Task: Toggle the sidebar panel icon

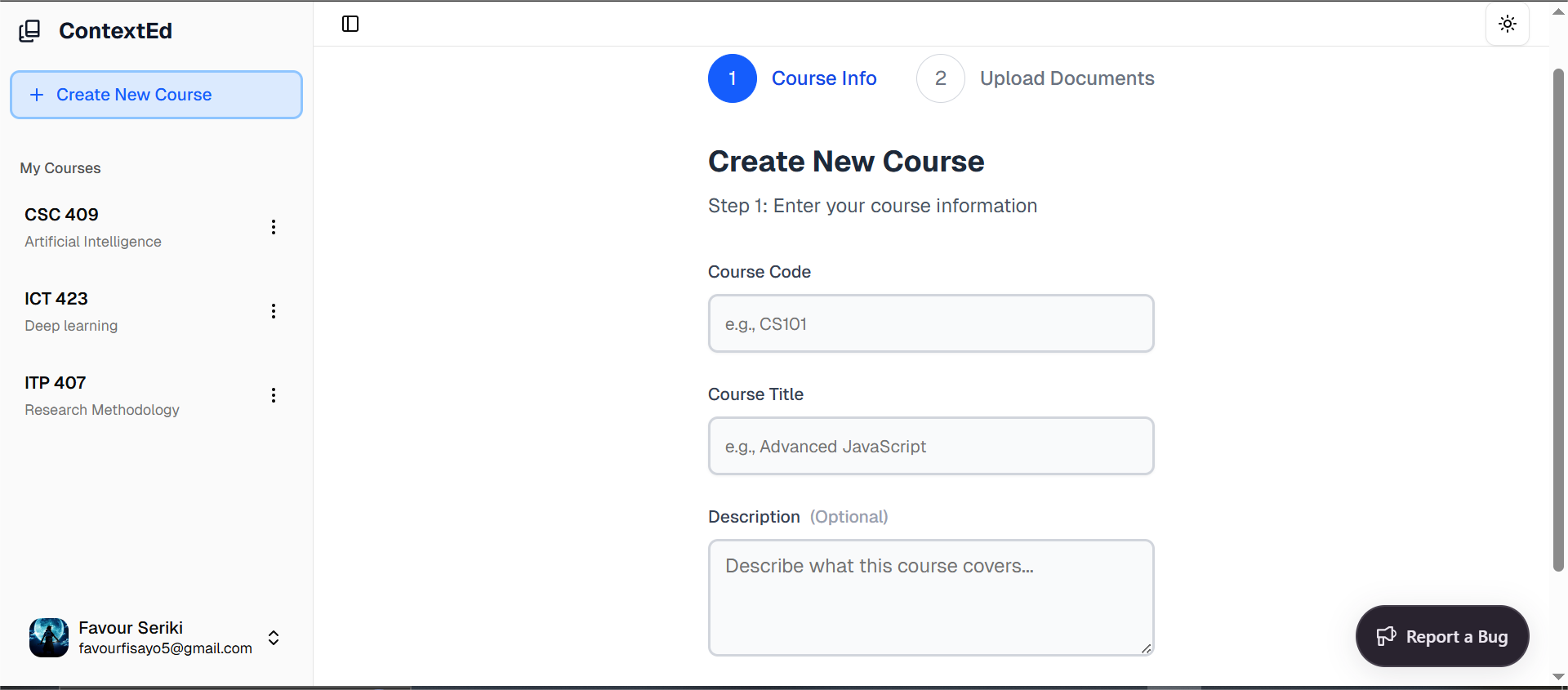Action: [350, 24]
